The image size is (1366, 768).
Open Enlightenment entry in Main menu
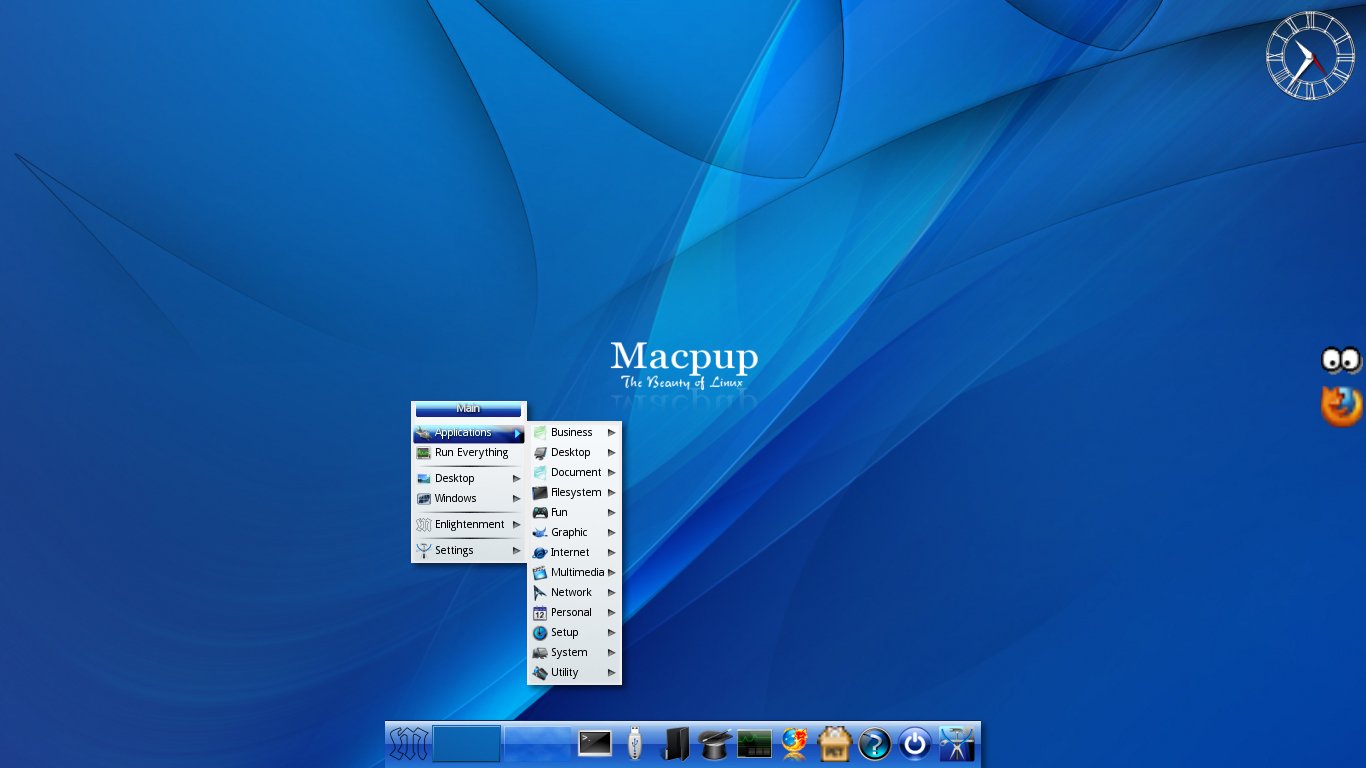coord(469,525)
